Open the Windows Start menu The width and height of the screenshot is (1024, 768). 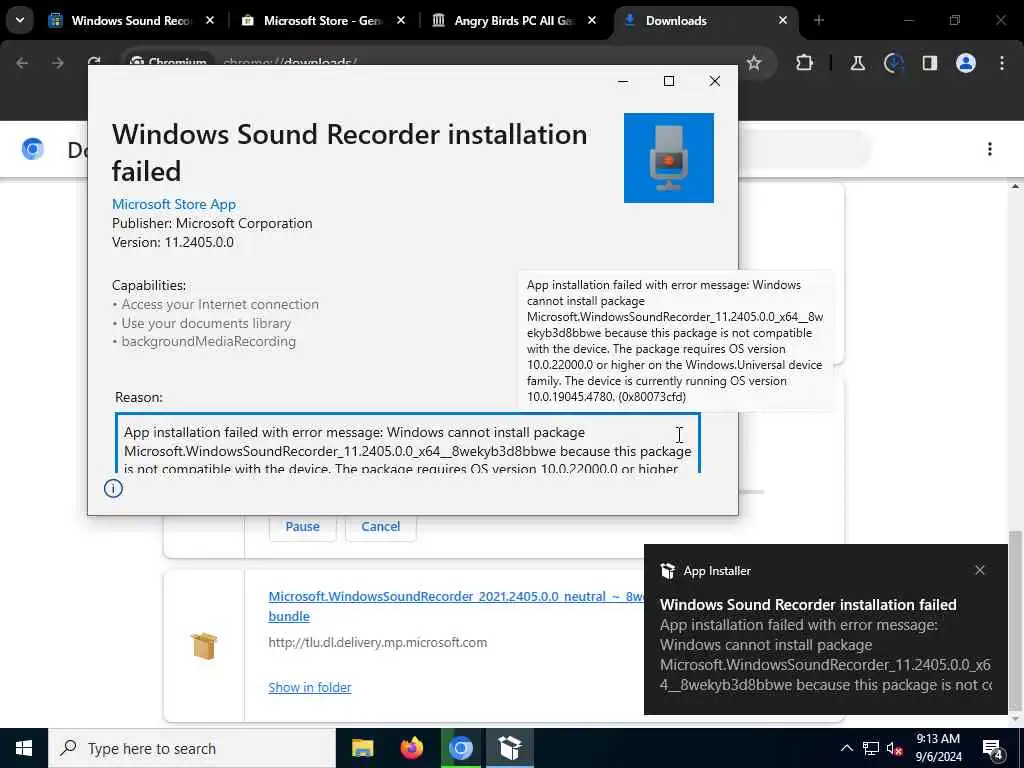(x=24, y=748)
